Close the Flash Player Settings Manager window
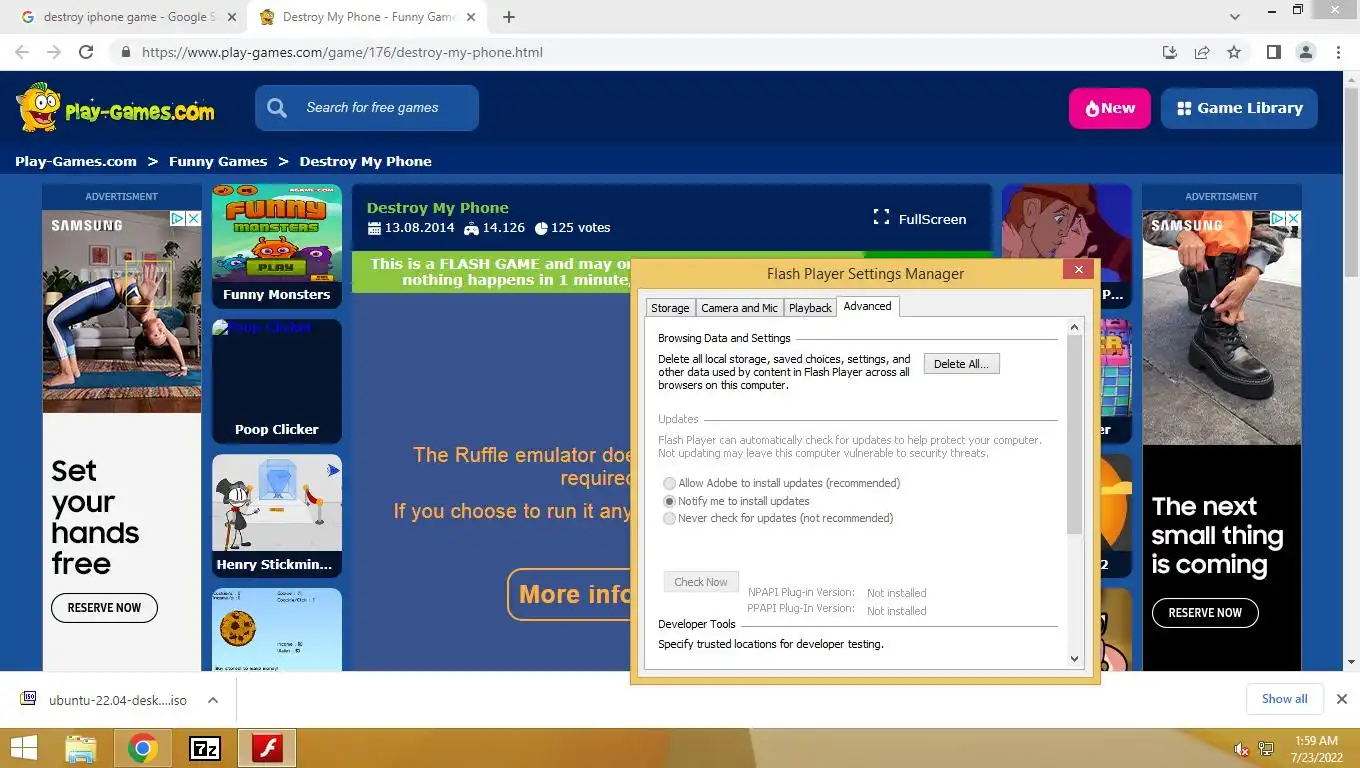 1078,269
